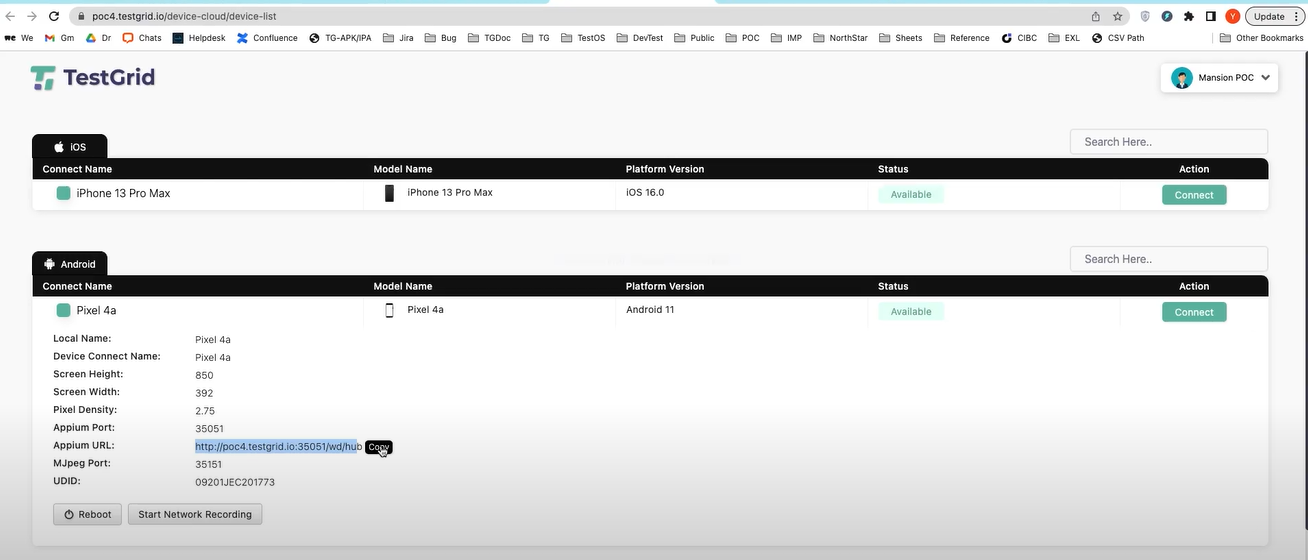The height and width of the screenshot is (560, 1308).
Task: Open the Chats bookmark
Action: [142, 38]
